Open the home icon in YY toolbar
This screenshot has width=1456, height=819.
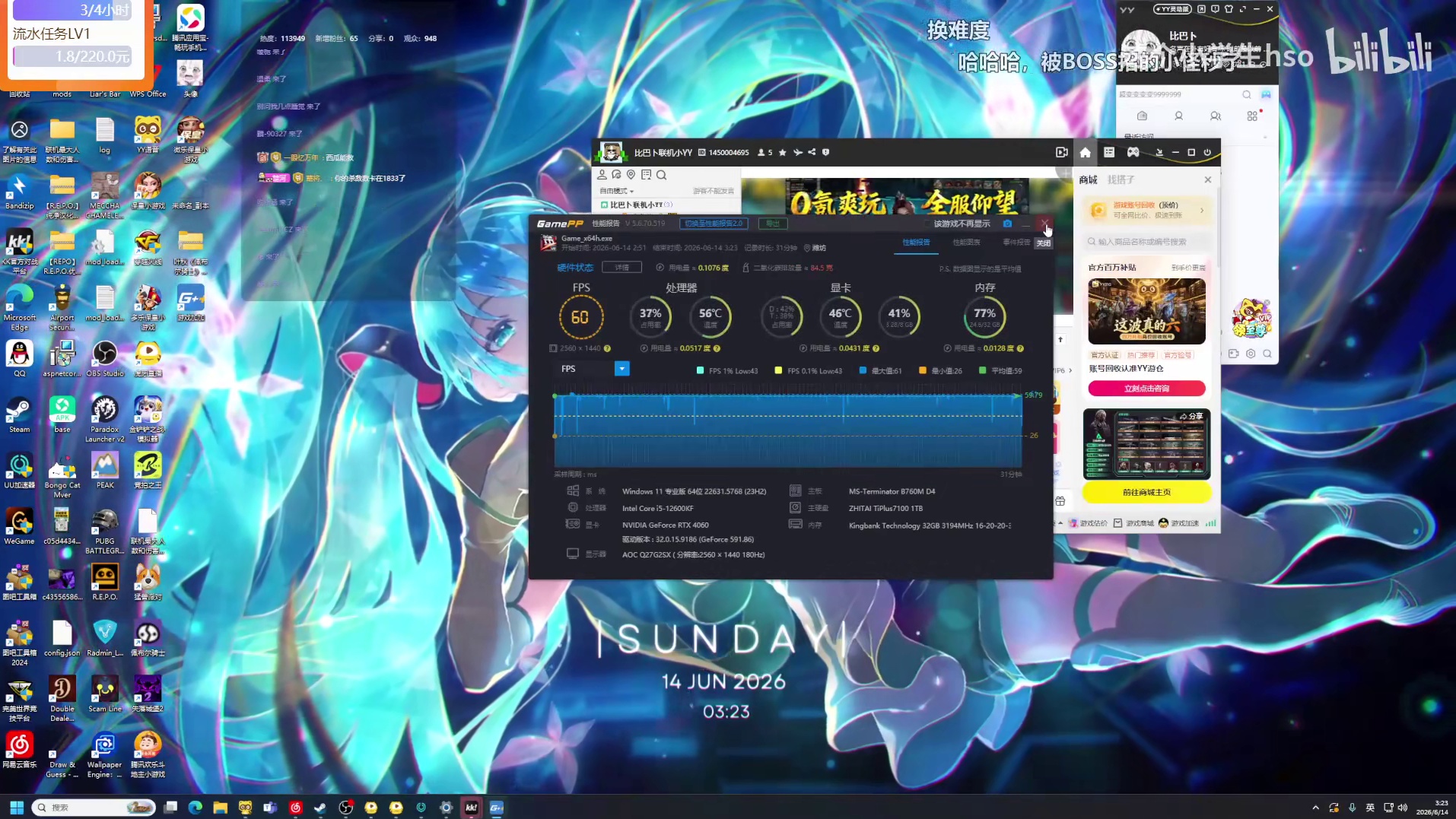(x=1085, y=152)
